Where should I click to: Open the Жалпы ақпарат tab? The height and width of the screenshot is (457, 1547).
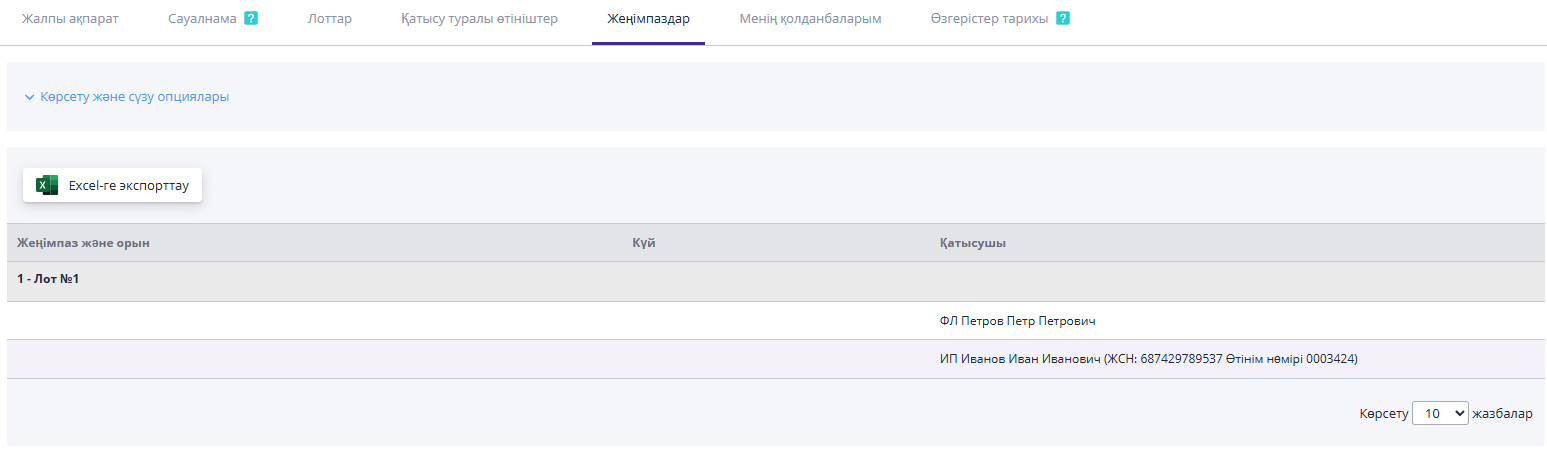tap(70, 18)
